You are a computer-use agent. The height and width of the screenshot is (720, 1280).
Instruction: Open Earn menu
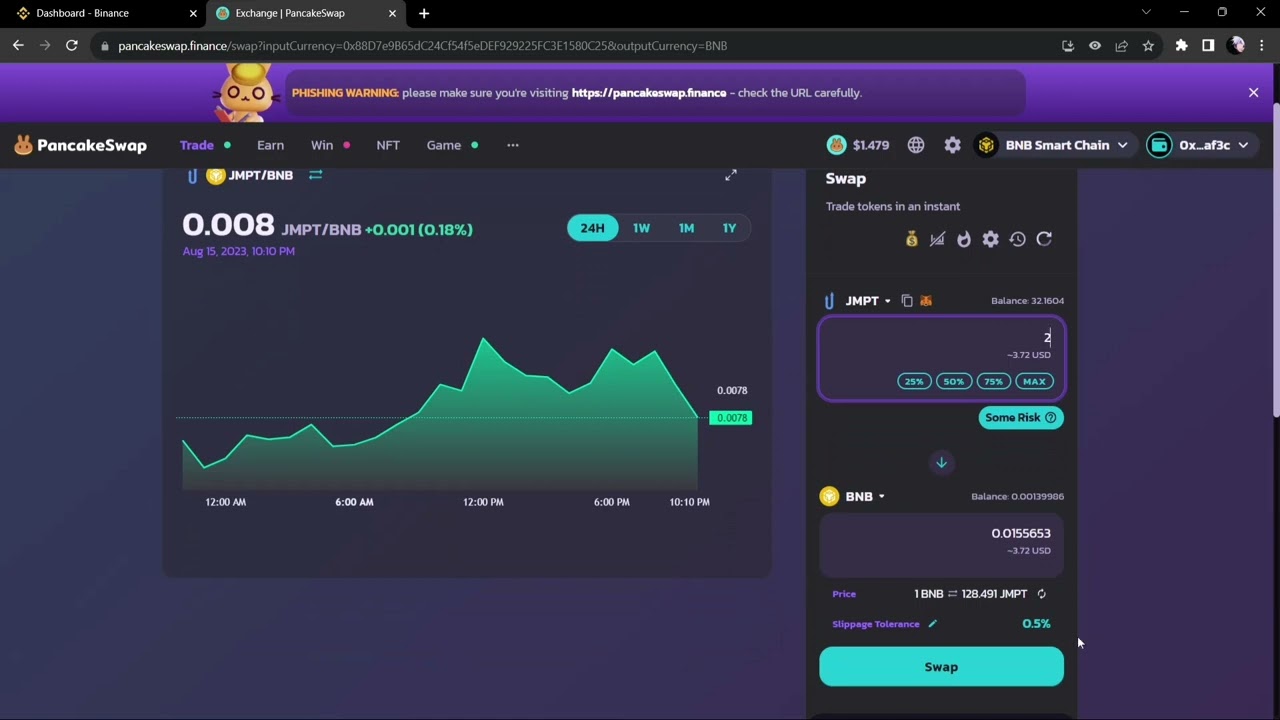270,145
